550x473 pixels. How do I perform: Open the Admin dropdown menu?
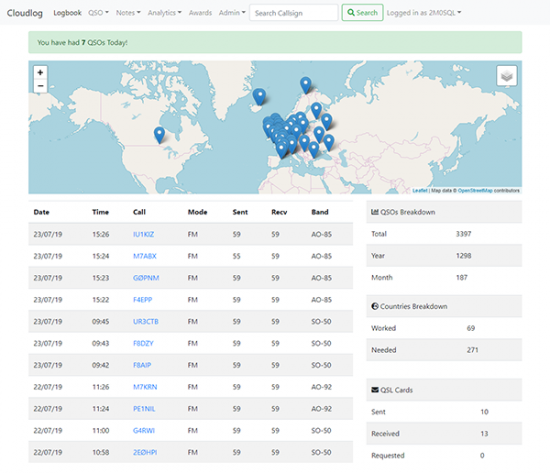click(232, 13)
